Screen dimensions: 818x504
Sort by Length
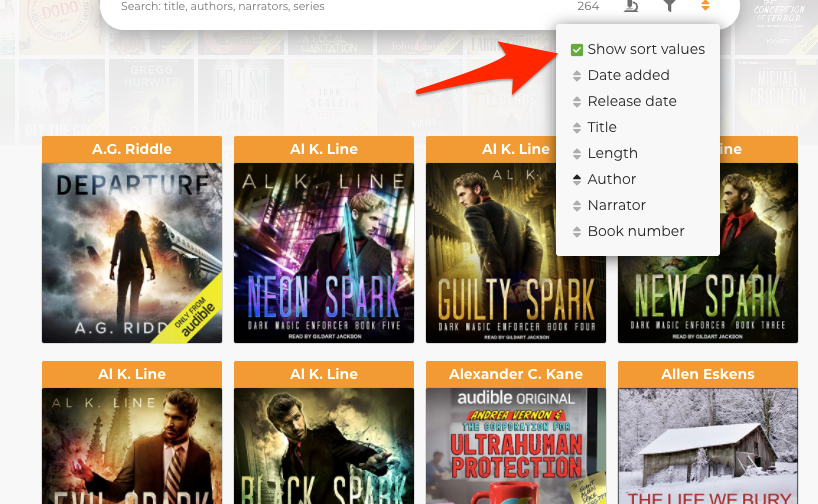coord(612,153)
